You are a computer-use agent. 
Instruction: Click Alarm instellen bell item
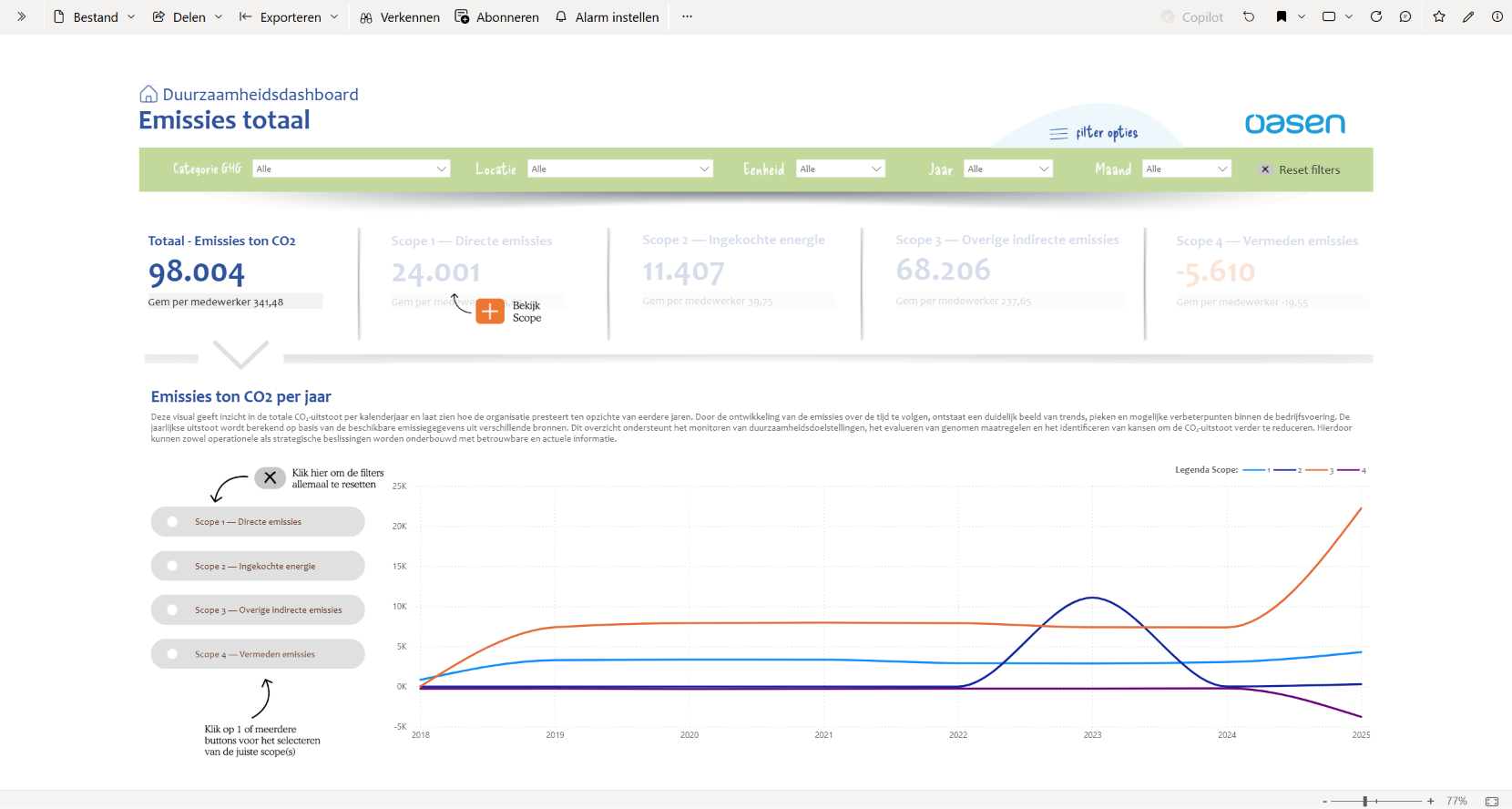607,16
